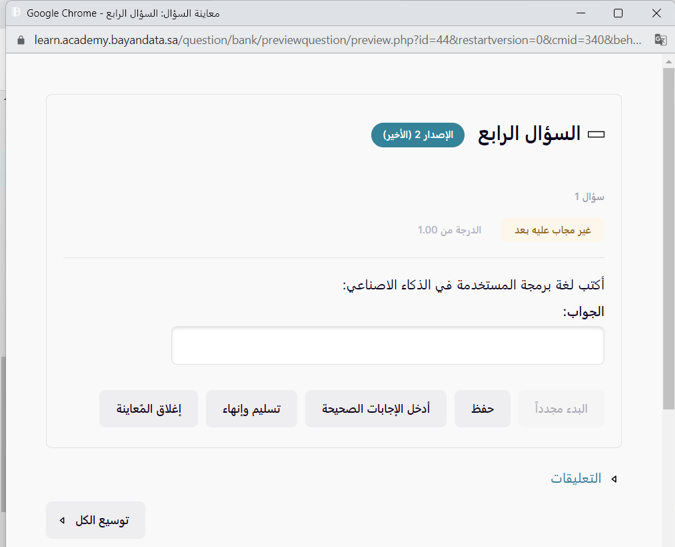
Task: Focus the الجواب answer text field
Action: [x=387, y=346]
